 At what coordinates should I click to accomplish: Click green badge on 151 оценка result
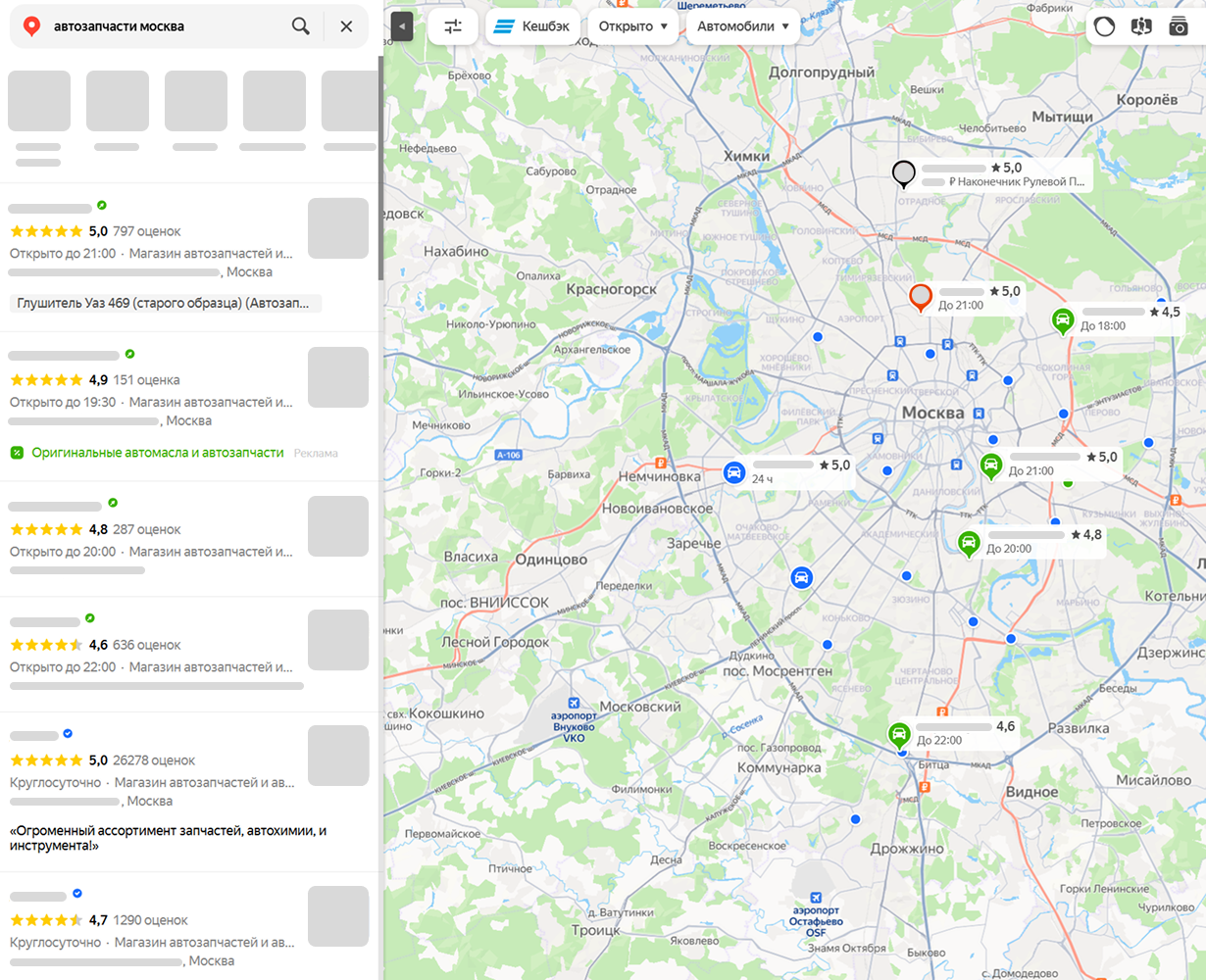[x=130, y=354]
